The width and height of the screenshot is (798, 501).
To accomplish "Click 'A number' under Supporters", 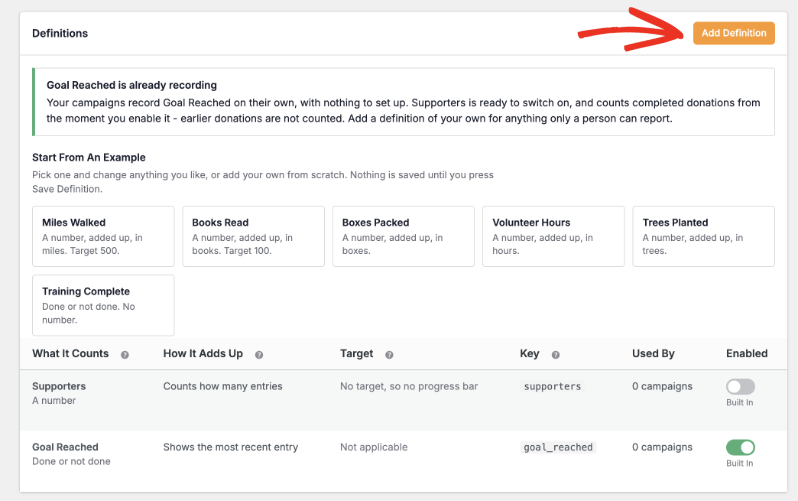I will [54, 401].
